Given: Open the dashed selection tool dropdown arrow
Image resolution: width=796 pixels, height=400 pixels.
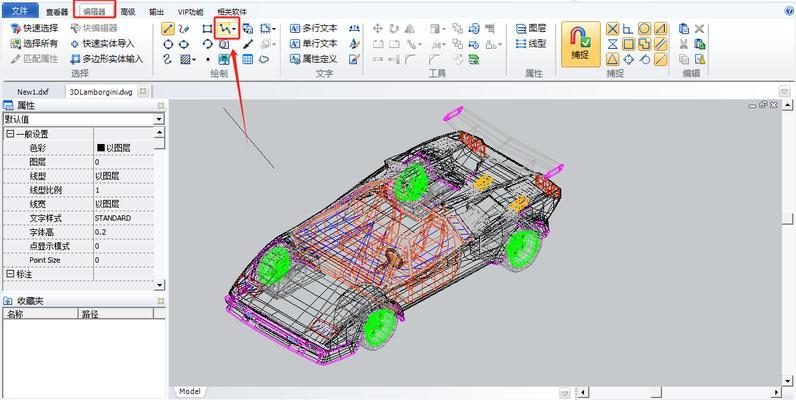Looking at the screenshot, I should [274, 29].
